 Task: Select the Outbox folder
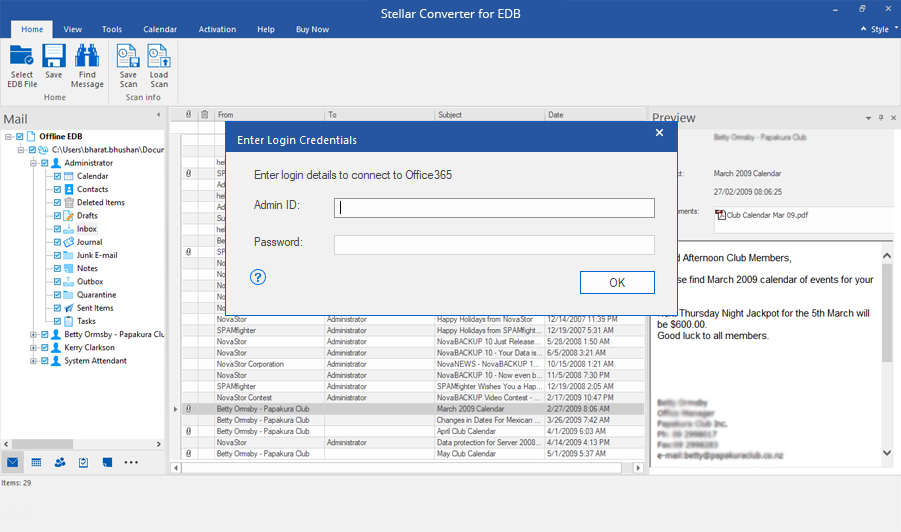tap(90, 282)
